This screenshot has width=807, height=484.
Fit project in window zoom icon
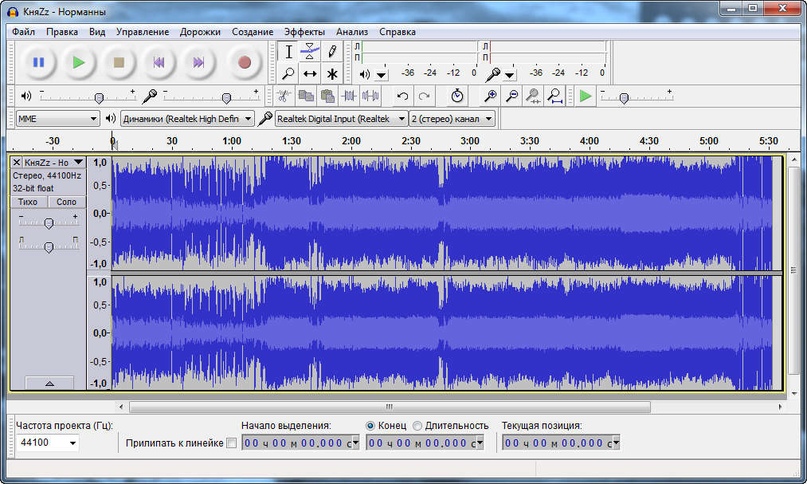point(555,96)
